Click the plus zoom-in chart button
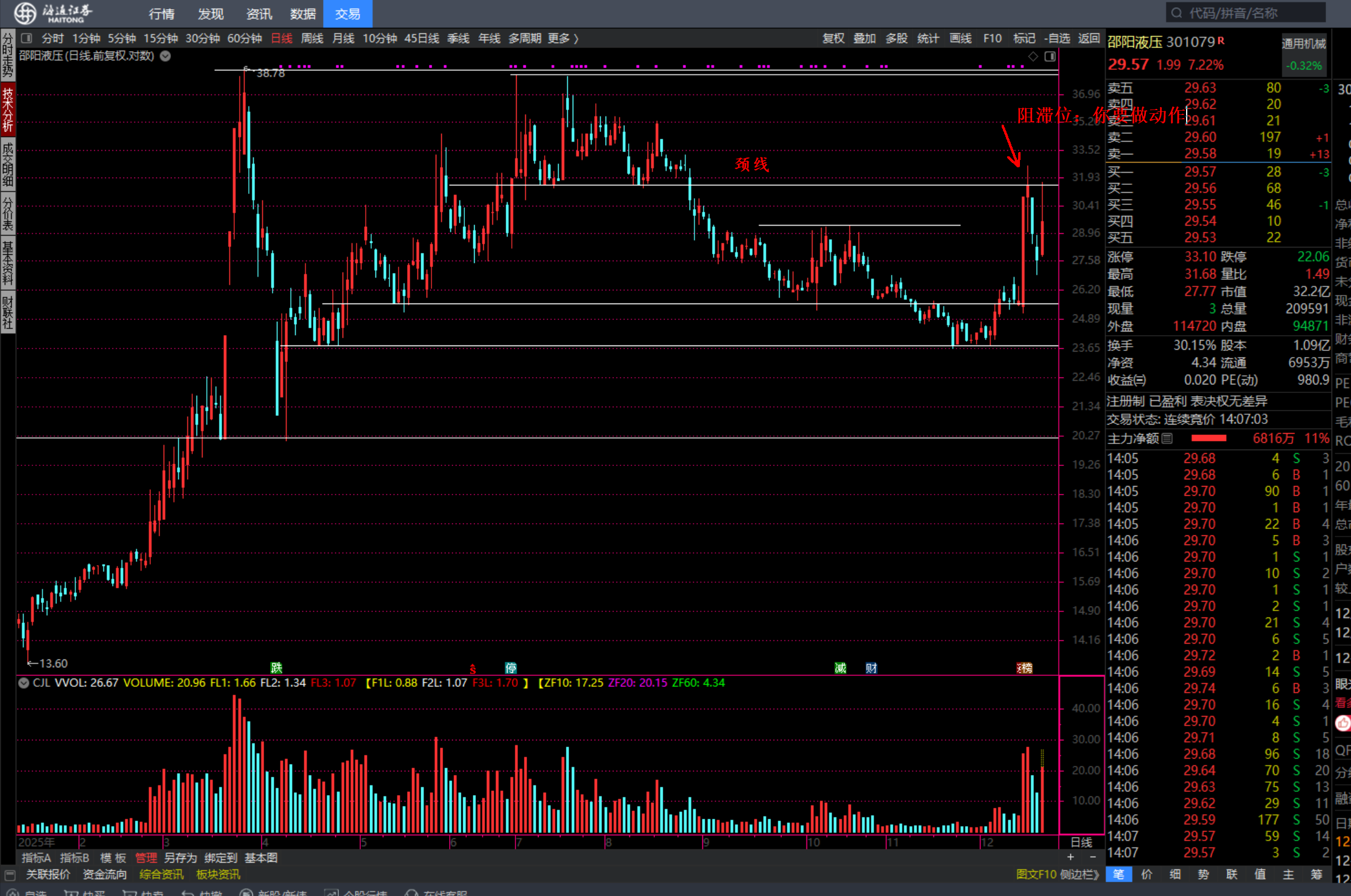This screenshot has height=896, width=1351. [x=1070, y=857]
